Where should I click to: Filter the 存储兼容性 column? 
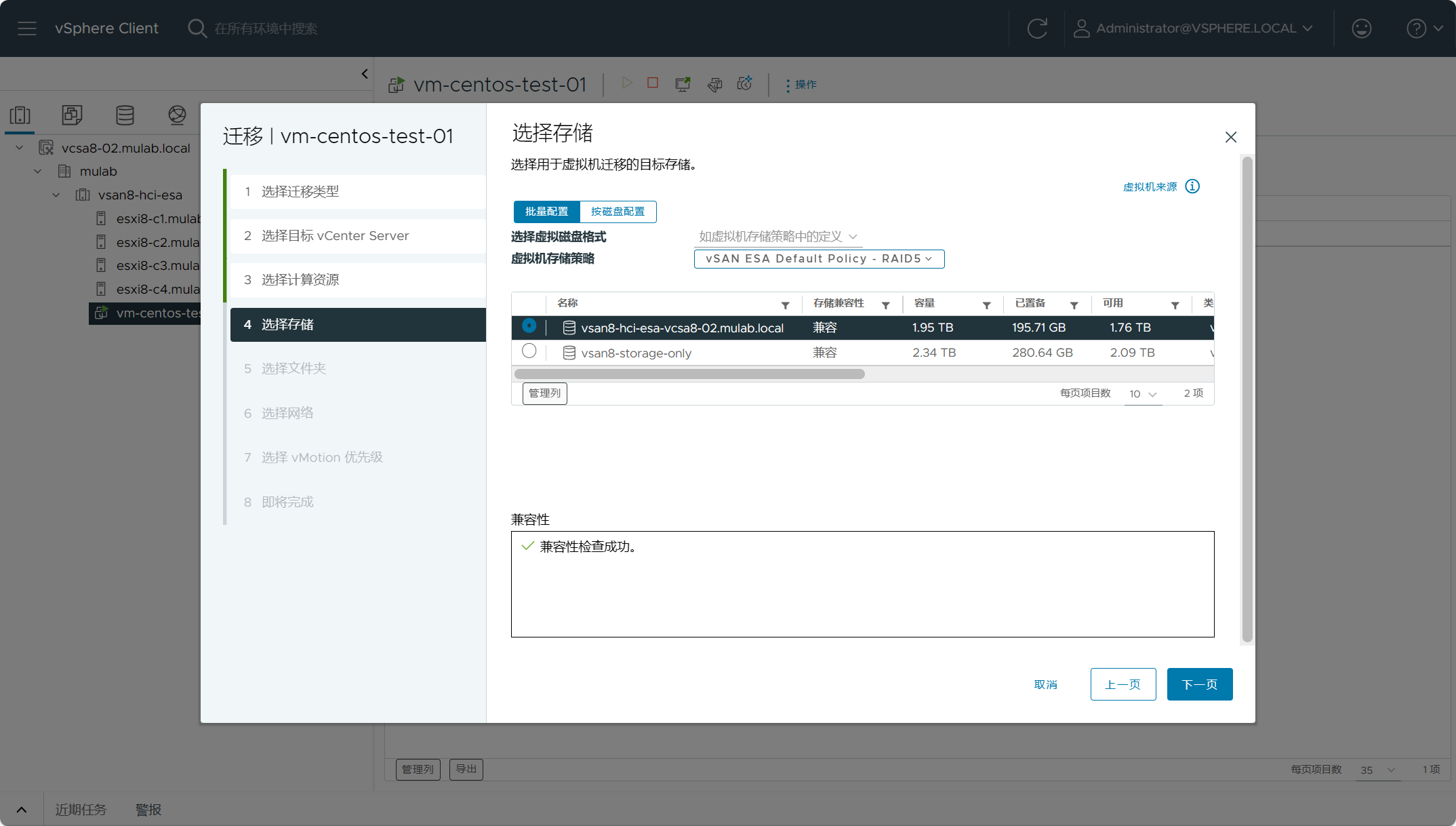[885, 305]
